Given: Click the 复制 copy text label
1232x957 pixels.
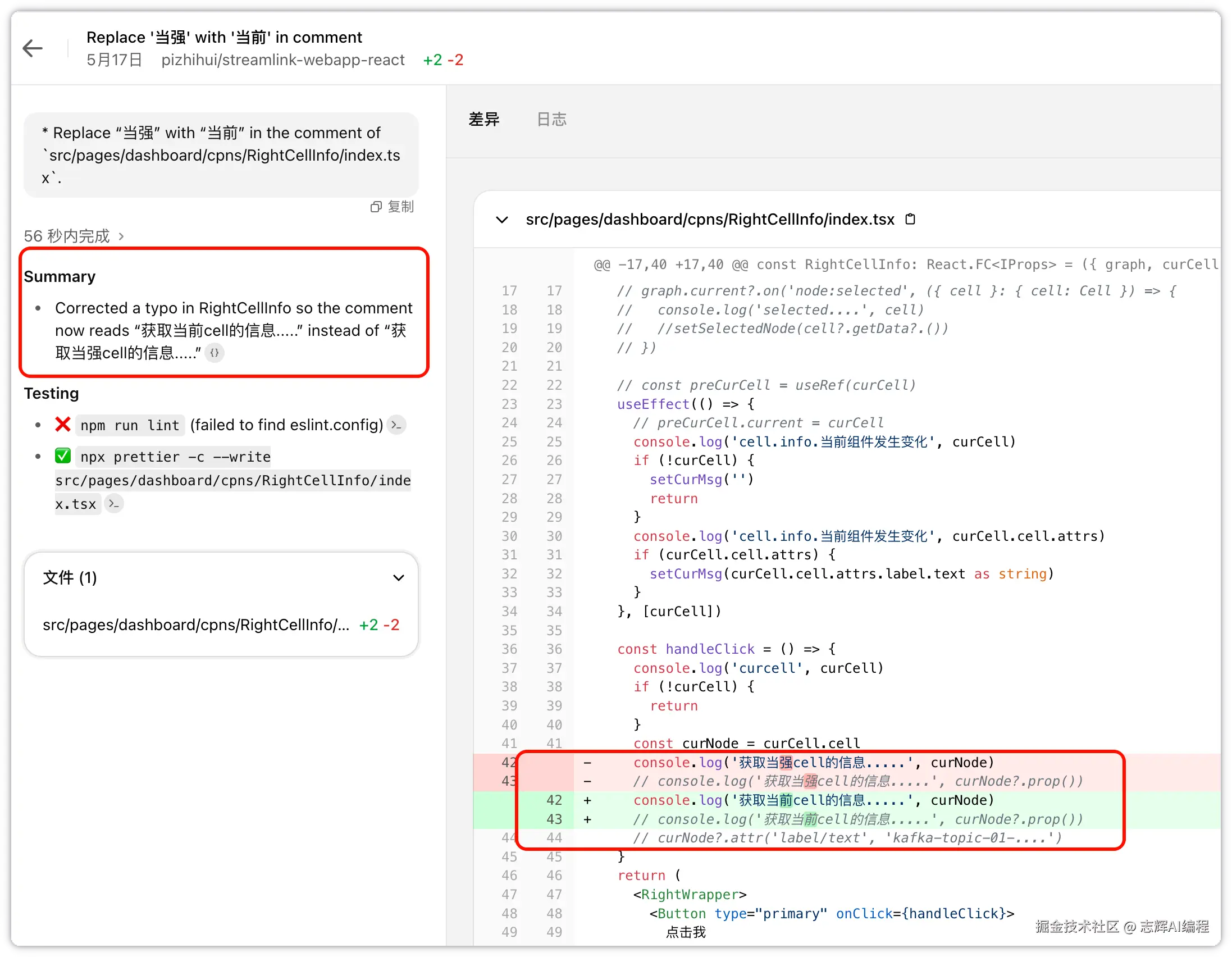Looking at the screenshot, I should click(400, 207).
